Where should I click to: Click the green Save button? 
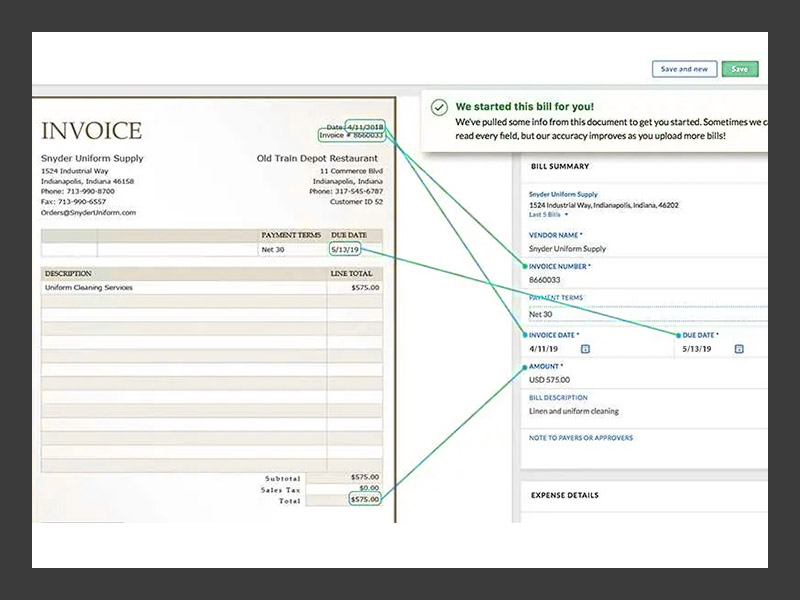[740, 69]
